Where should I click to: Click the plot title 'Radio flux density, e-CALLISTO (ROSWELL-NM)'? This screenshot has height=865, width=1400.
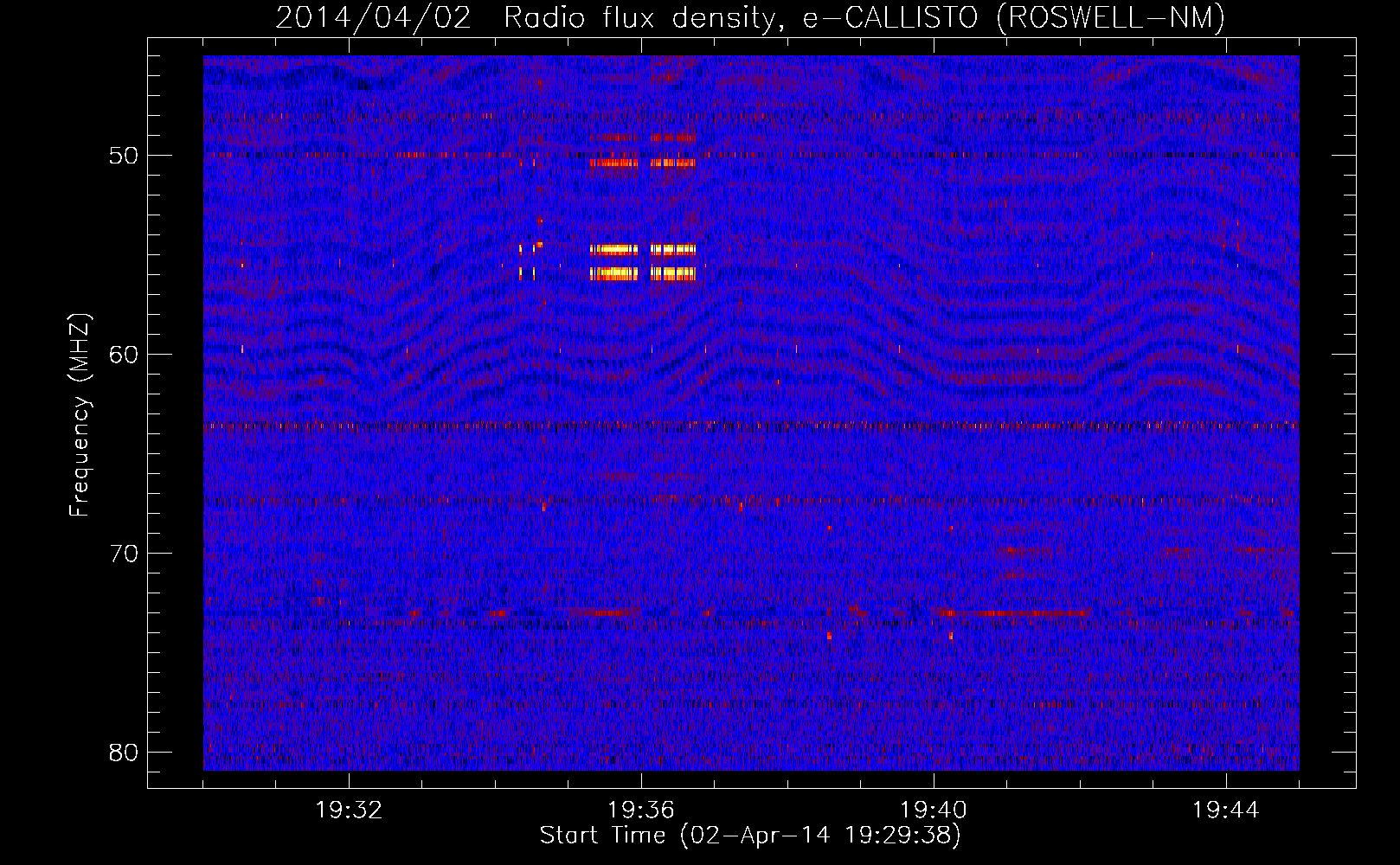tap(864, 17)
